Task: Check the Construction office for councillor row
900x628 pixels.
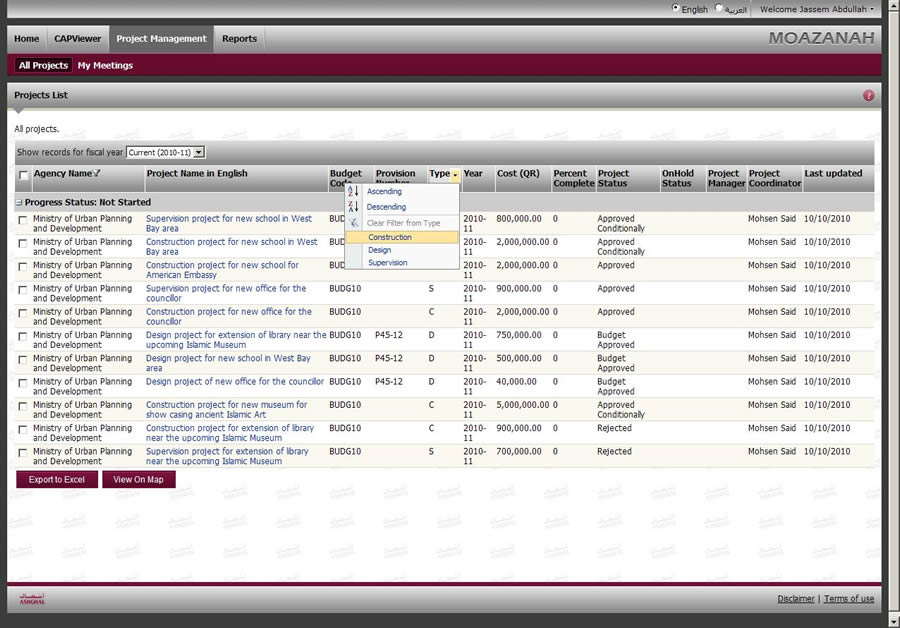Action: pyautogui.click(x=22, y=313)
